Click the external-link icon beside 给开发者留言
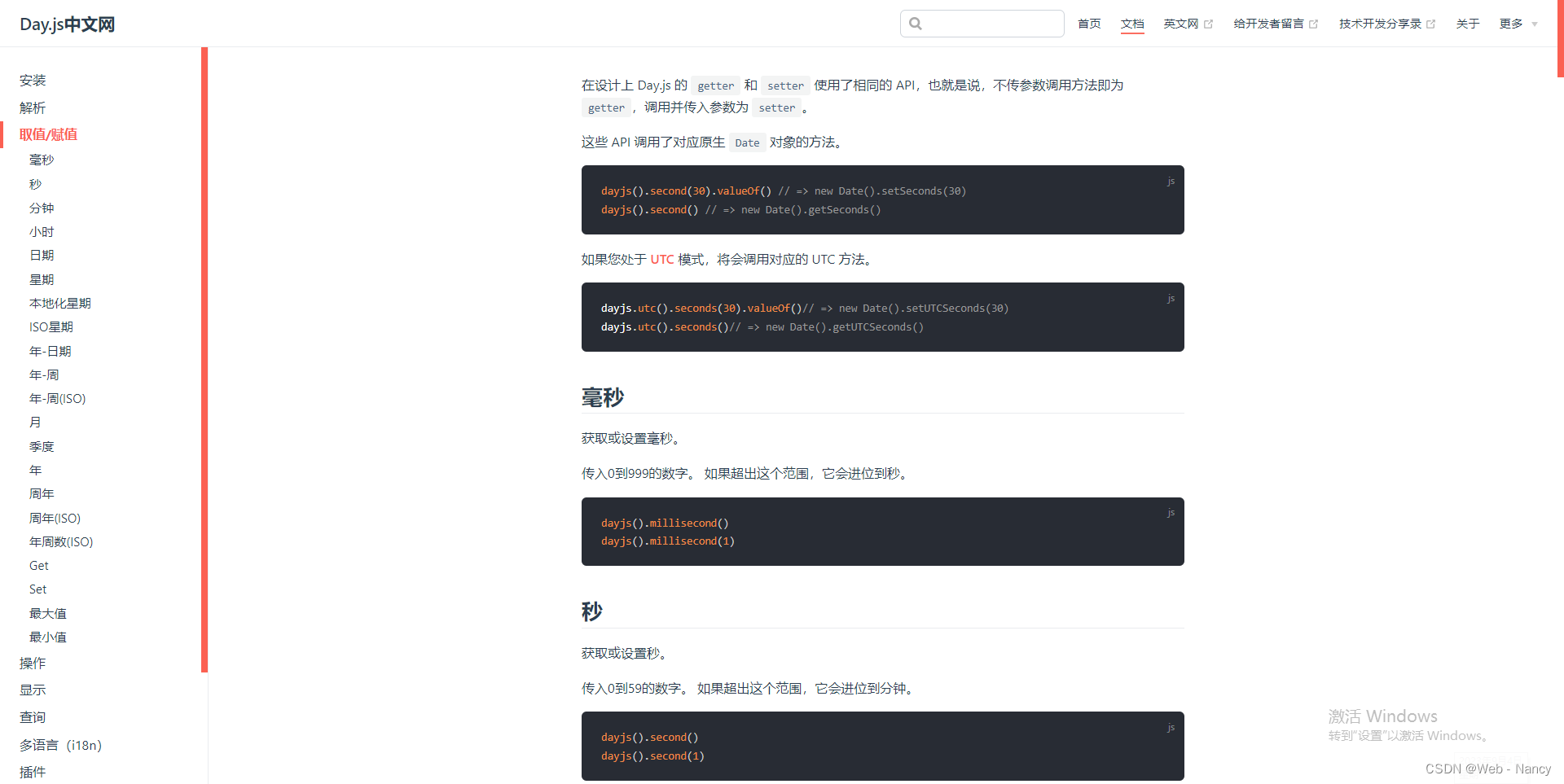The image size is (1564, 784). click(x=1313, y=23)
